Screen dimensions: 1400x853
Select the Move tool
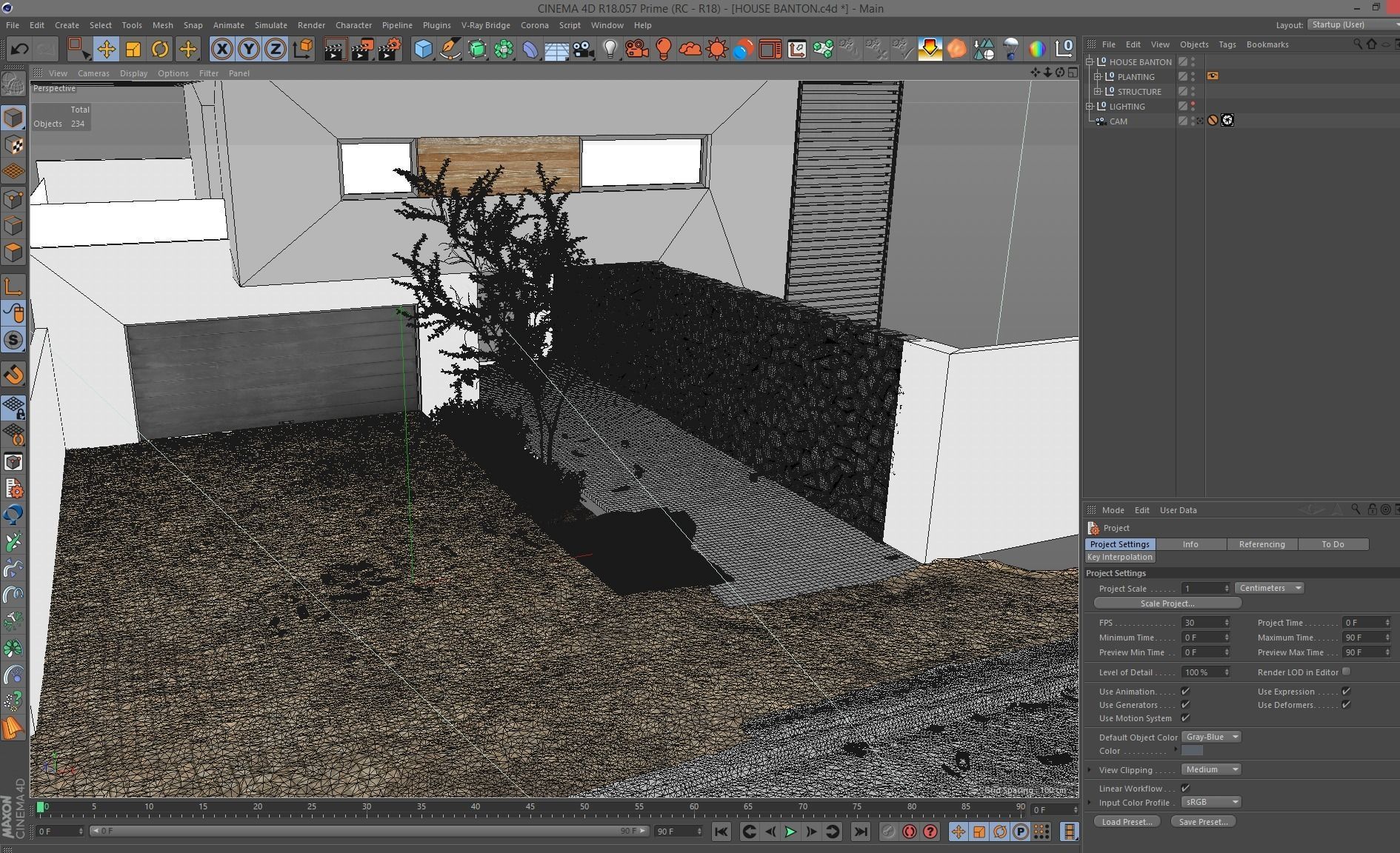[106, 50]
